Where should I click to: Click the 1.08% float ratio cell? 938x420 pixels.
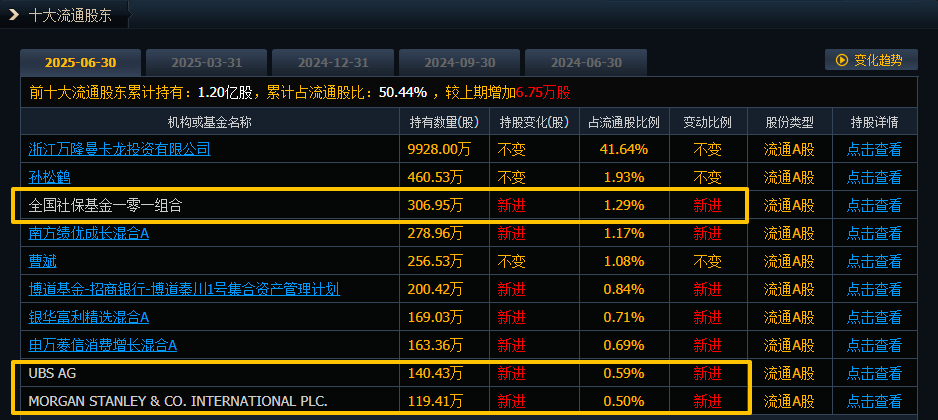624,261
